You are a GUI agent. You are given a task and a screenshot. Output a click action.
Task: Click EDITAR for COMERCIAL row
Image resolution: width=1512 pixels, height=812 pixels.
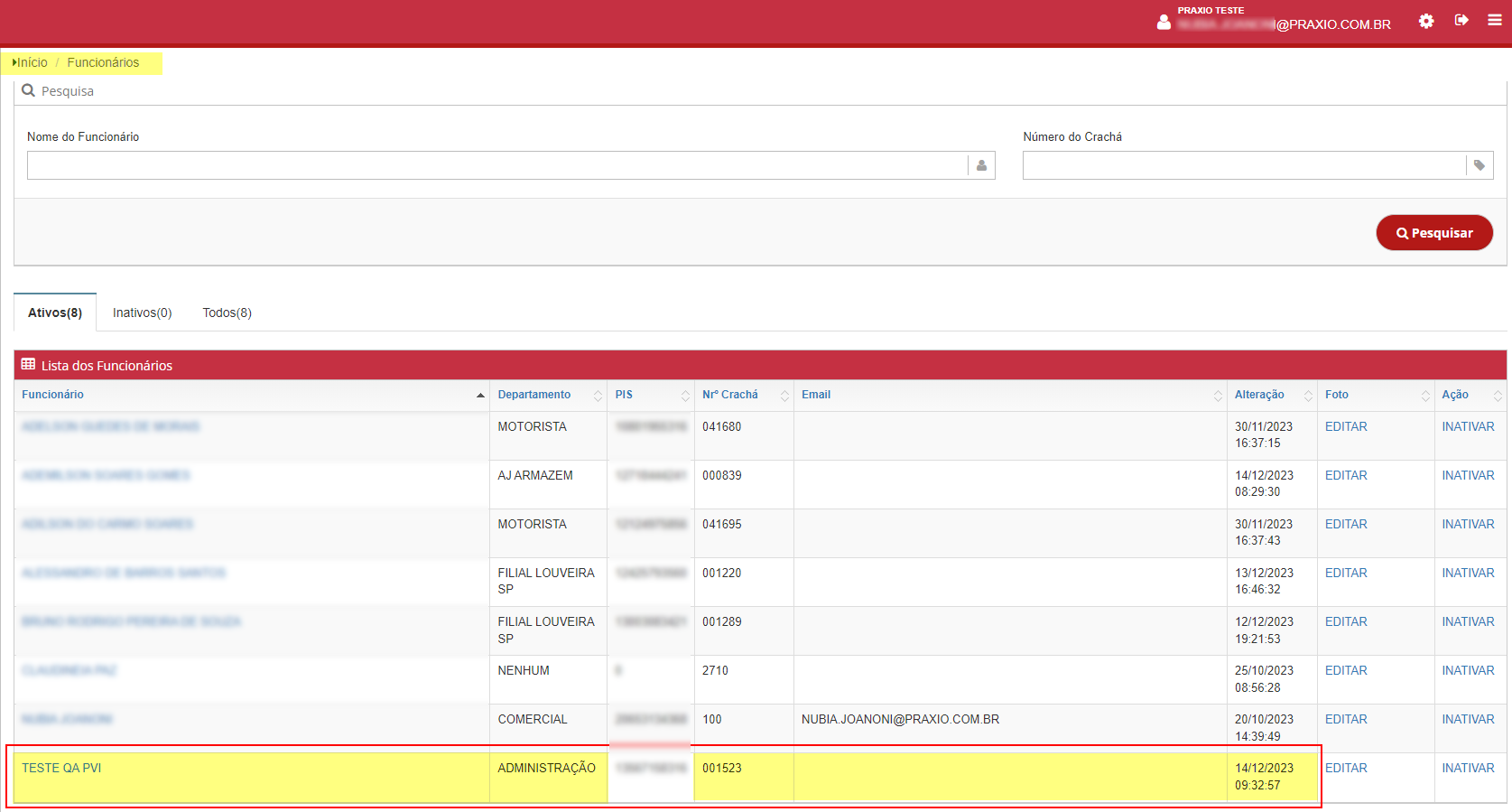(1346, 719)
